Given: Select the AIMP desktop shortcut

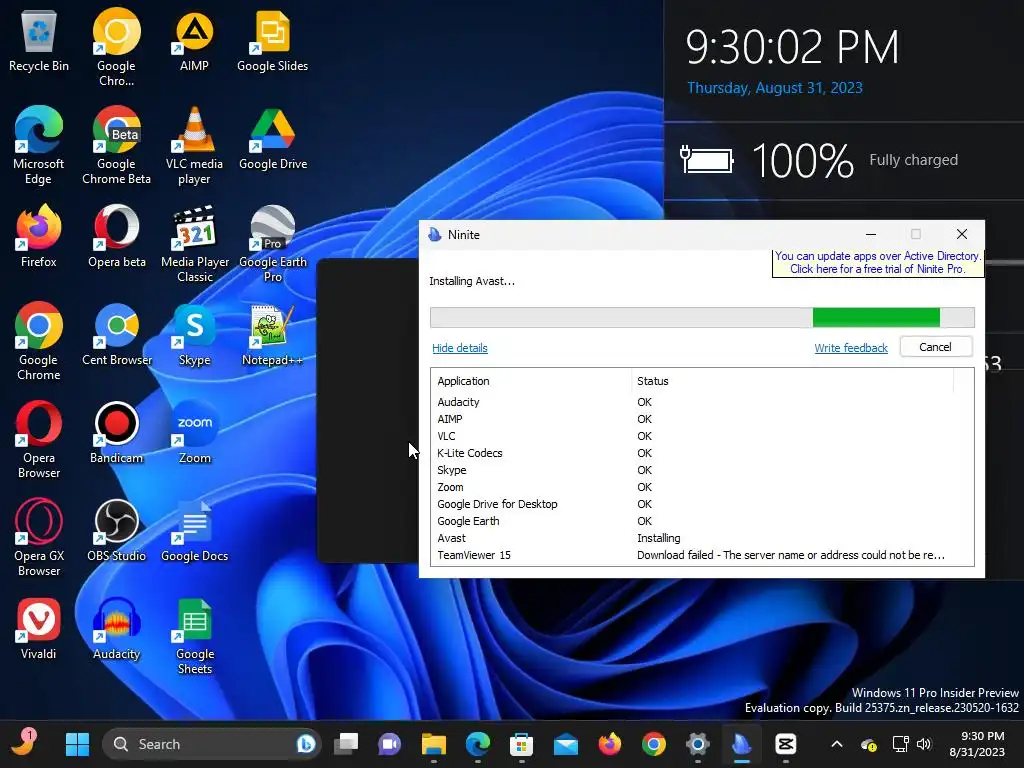Looking at the screenshot, I should (x=195, y=40).
